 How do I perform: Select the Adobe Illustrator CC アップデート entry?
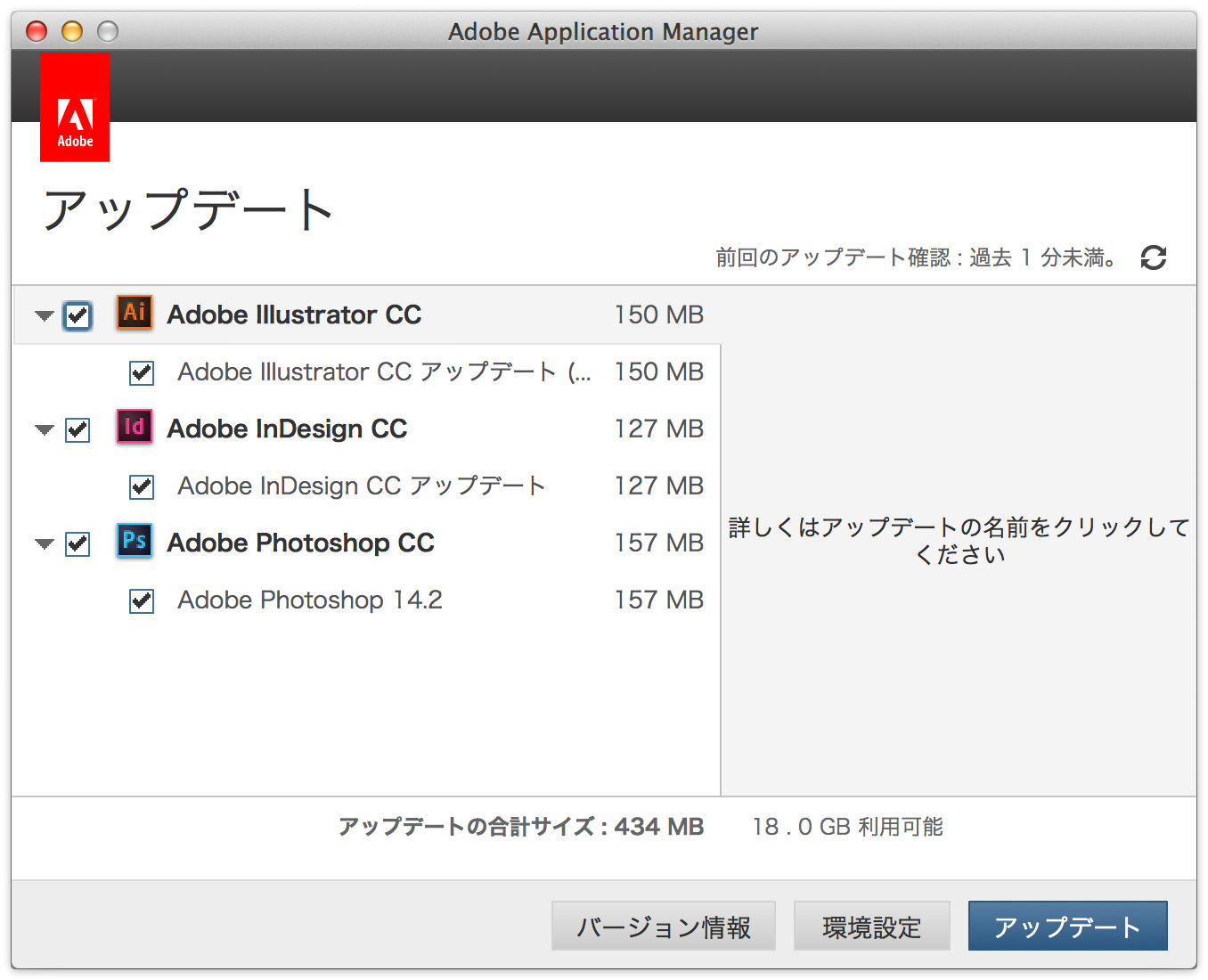[384, 372]
